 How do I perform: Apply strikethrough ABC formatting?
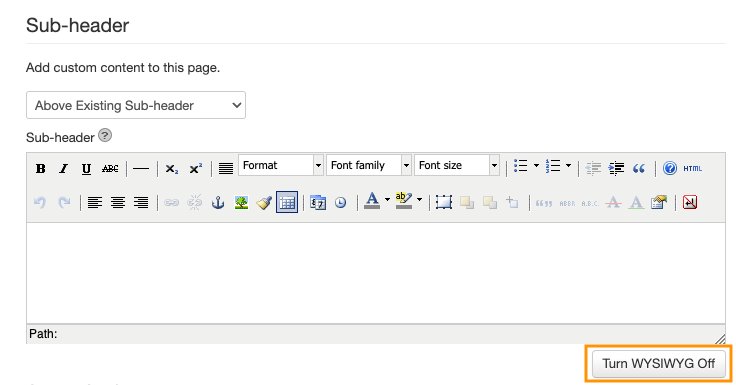coord(110,169)
